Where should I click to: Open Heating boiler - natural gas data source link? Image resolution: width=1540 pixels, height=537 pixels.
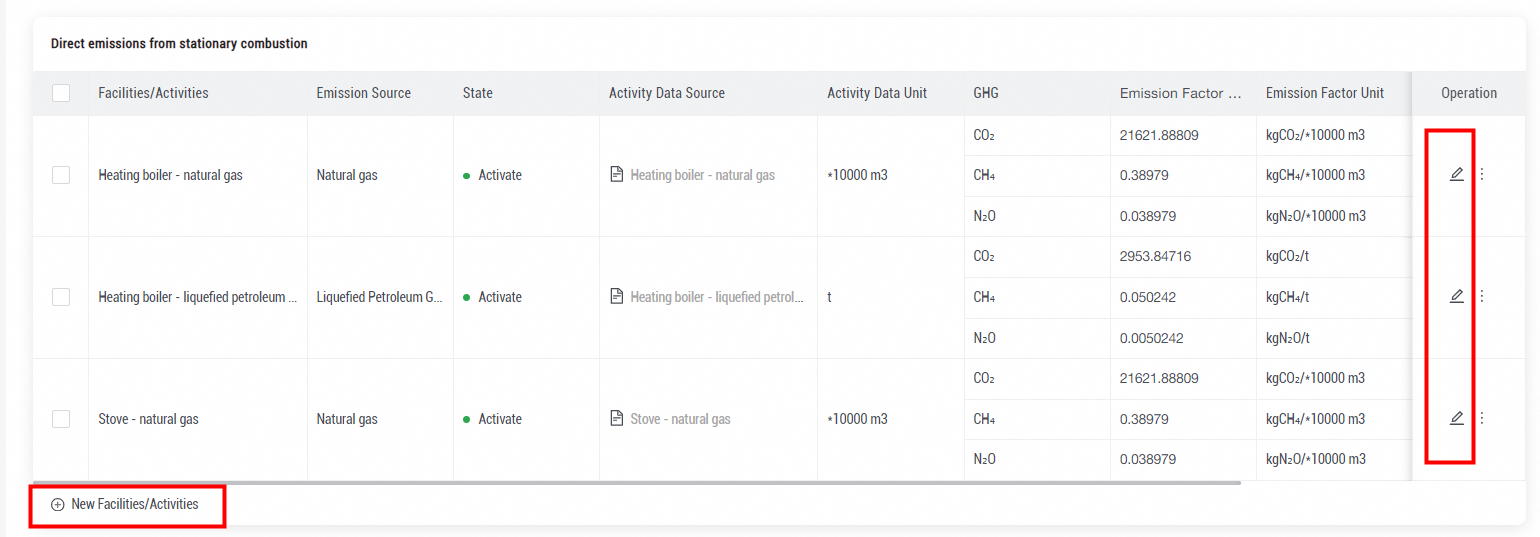point(702,175)
